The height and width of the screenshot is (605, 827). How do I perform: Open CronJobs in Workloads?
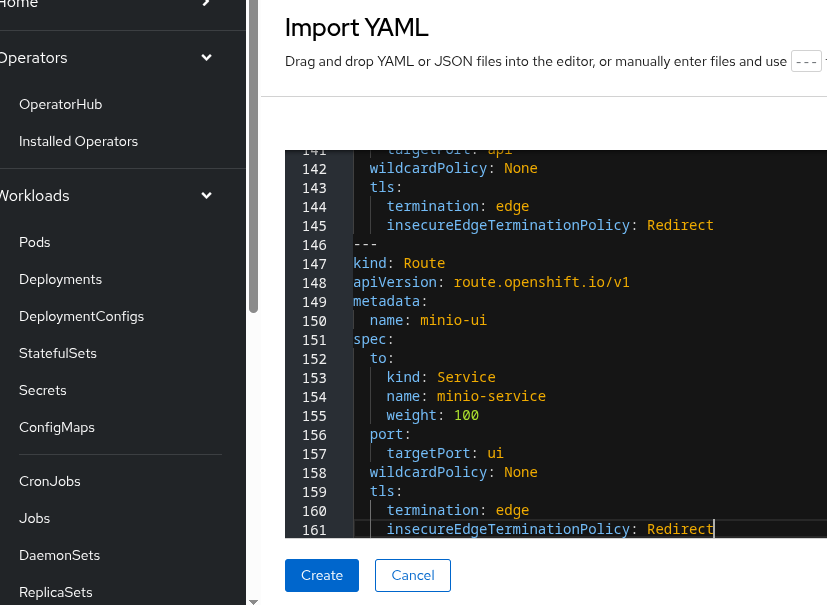tap(50, 481)
